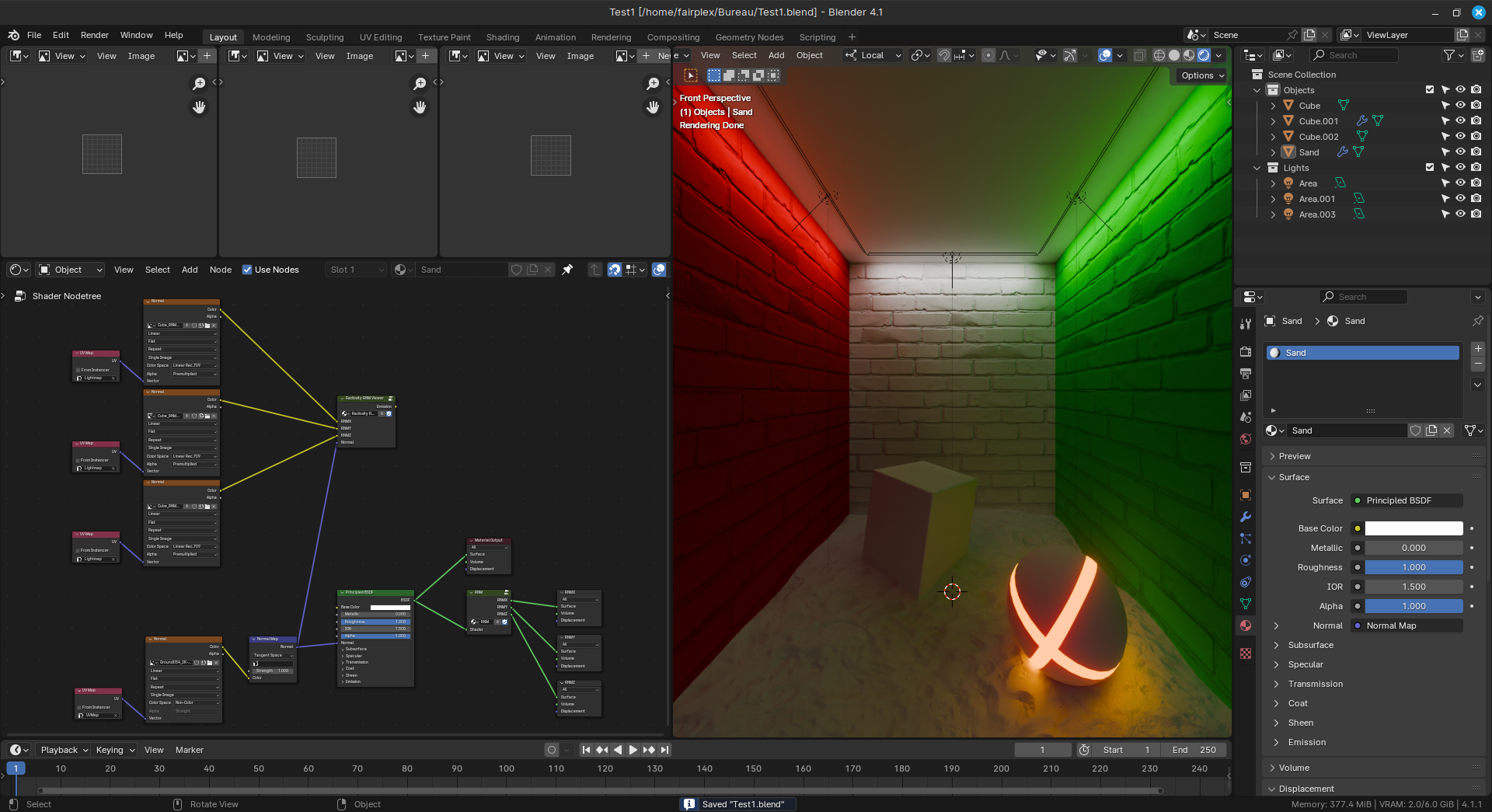1492x812 pixels.
Task: Click zoom icon in rightmost image editor
Action: (x=653, y=83)
